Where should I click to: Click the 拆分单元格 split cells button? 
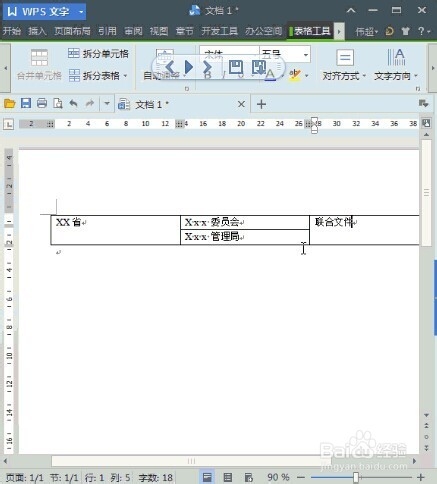(x=98, y=54)
